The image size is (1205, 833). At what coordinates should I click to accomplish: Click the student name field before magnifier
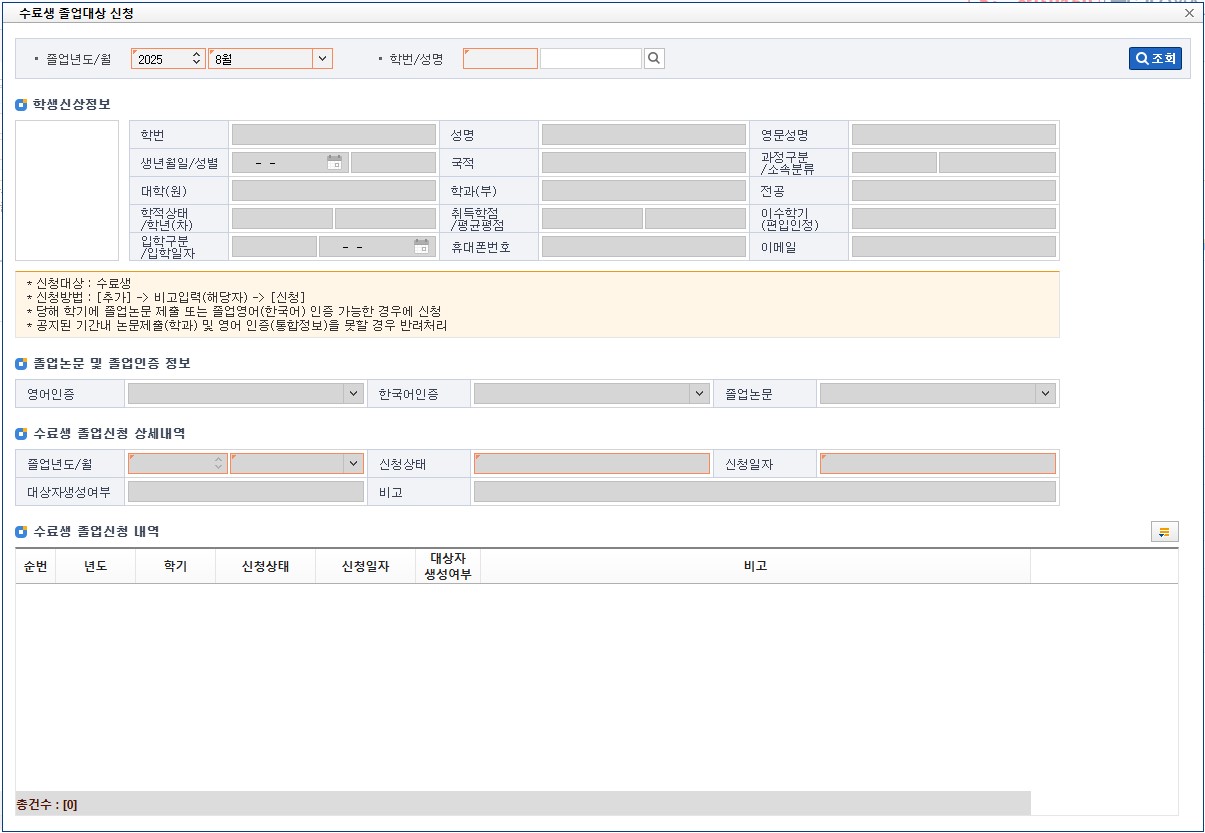tap(590, 59)
